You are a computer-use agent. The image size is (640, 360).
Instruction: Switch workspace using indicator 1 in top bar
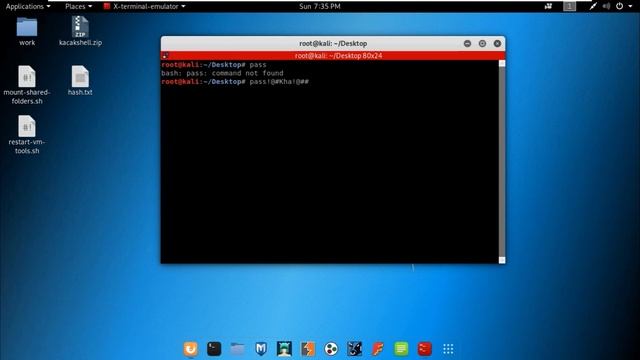click(x=569, y=6)
